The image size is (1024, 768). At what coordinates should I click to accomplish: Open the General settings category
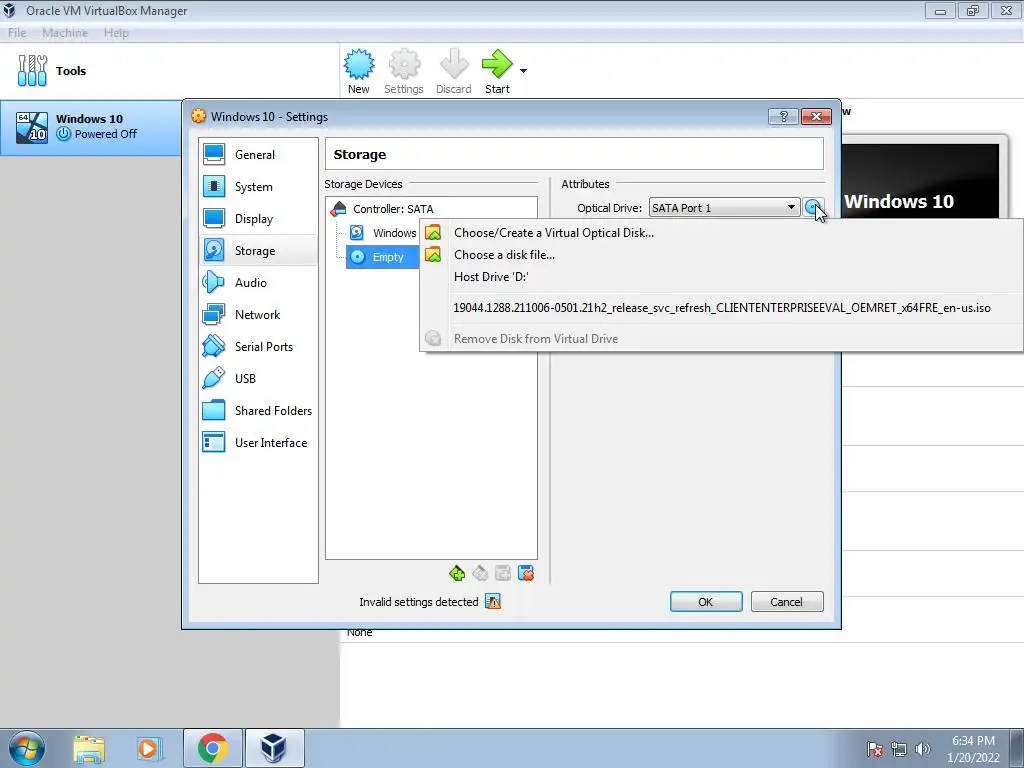pyautogui.click(x=258, y=155)
